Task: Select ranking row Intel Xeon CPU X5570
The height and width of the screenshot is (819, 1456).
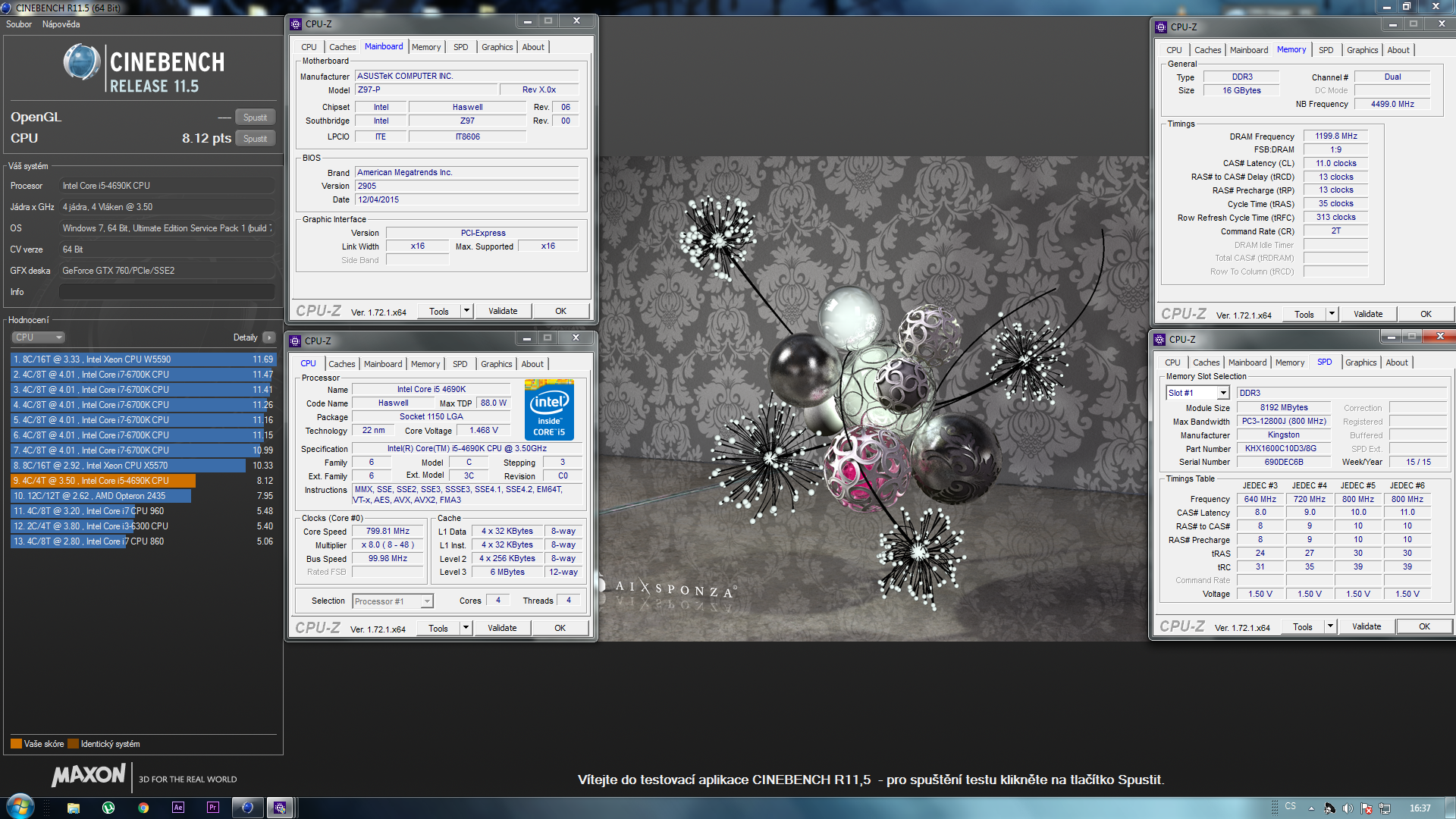Action: [143, 466]
